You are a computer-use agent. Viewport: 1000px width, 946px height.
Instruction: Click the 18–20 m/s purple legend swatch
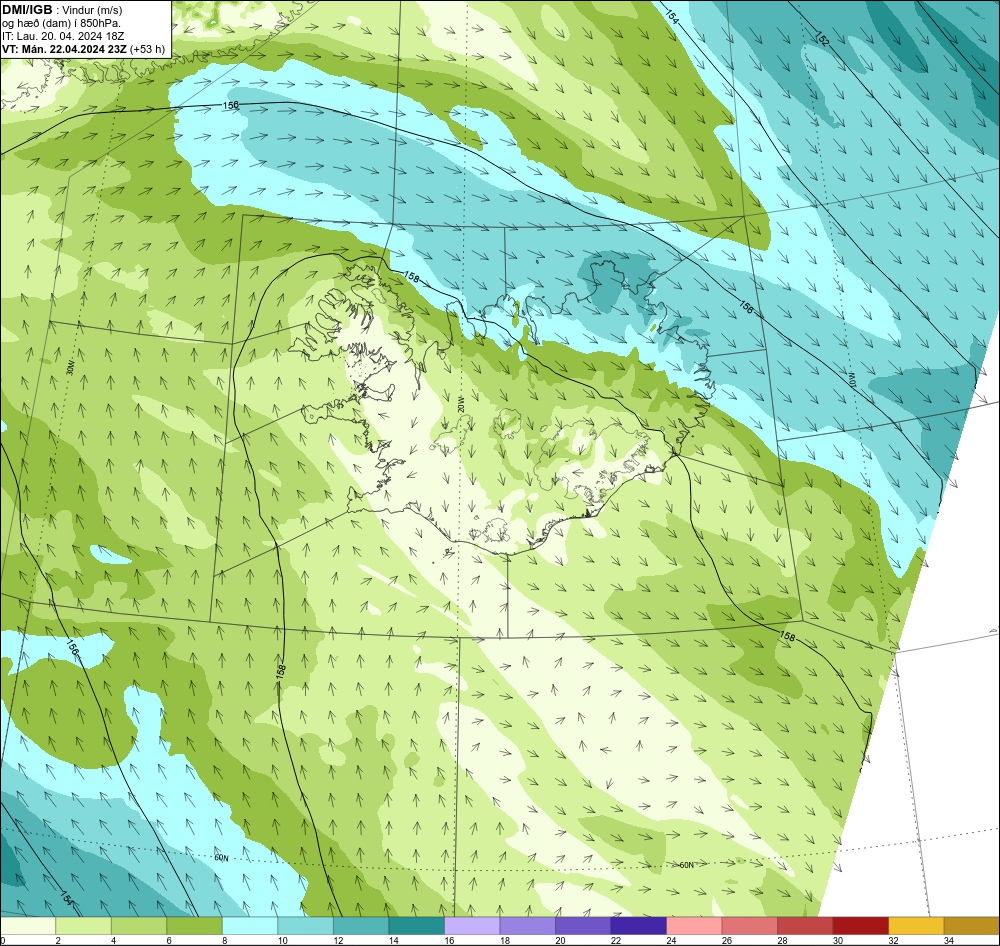527,926
